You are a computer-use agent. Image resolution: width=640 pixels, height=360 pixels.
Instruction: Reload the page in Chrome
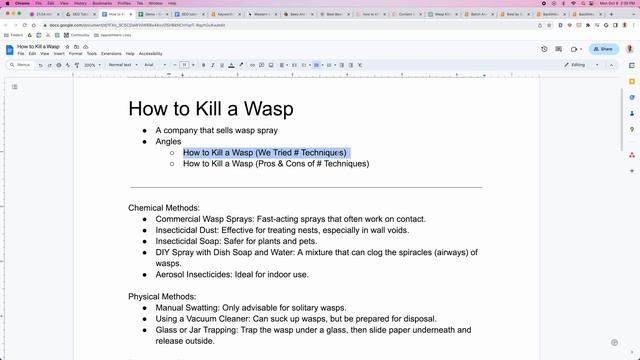[24, 25]
